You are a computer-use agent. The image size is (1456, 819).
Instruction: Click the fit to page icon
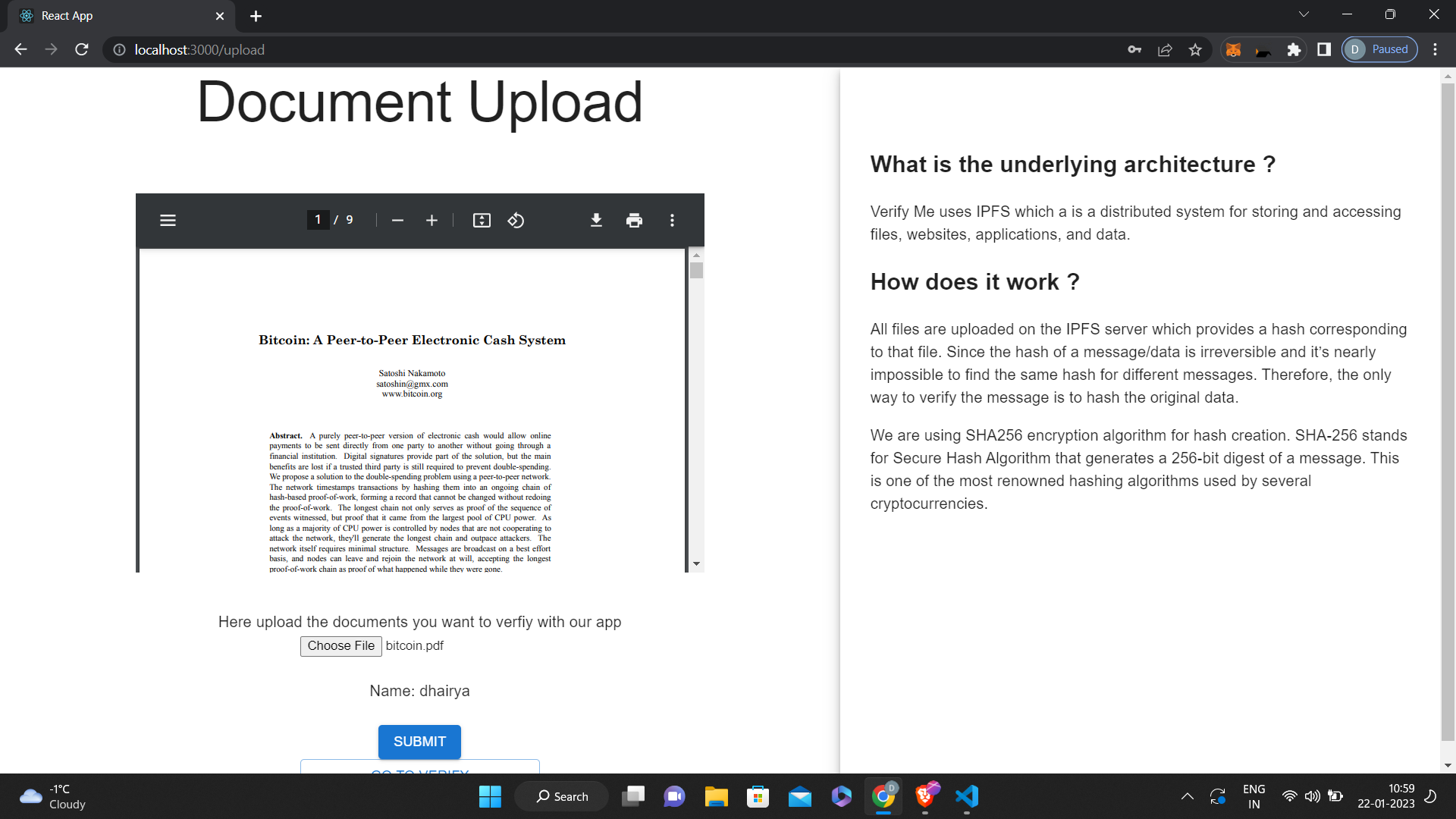482,221
